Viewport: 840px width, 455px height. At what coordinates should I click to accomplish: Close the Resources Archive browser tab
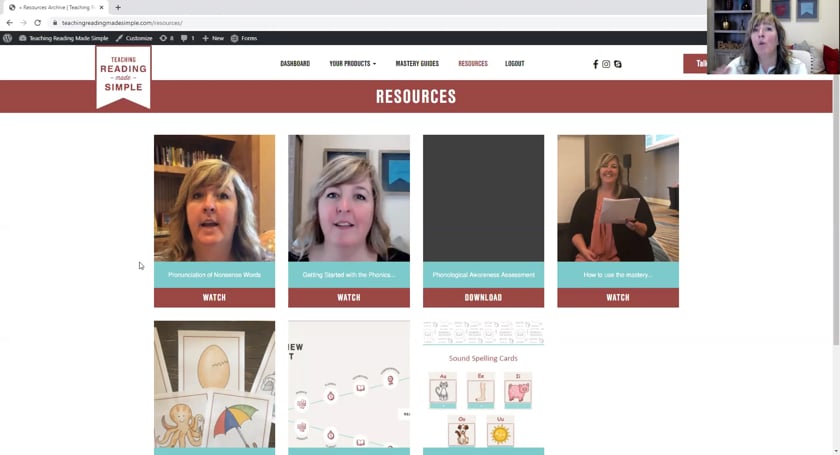[101, 8]
